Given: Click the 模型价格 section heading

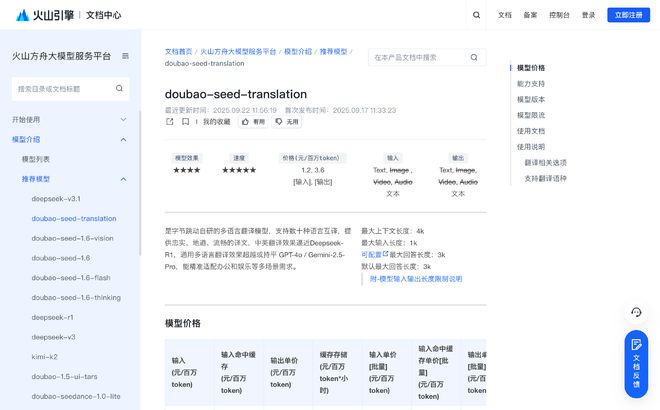Looking at the screenshot, I should (183, 323).
